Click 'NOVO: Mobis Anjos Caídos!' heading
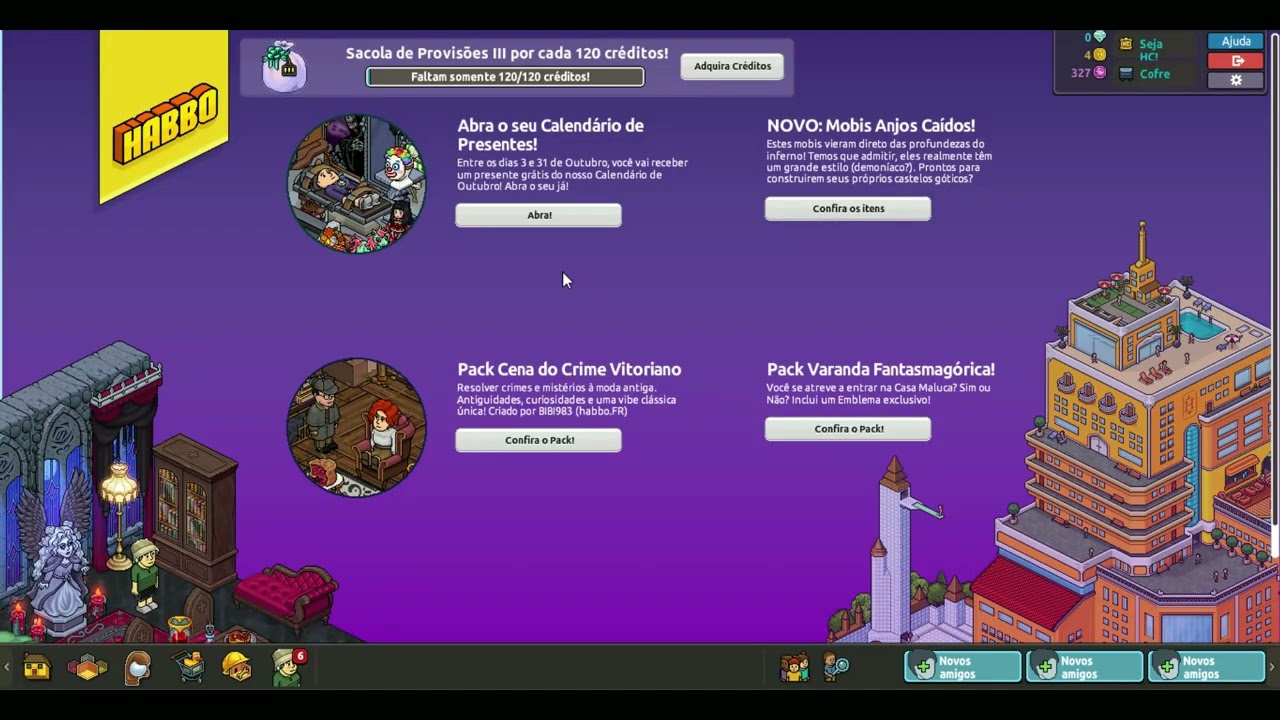Viewport: 1280px width, 720px height. pyautogui.click(x=871, y=125)
